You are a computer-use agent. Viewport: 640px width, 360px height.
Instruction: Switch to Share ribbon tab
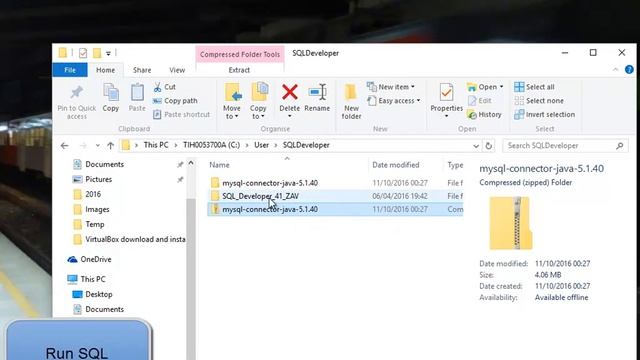click(x=142, y=70)
